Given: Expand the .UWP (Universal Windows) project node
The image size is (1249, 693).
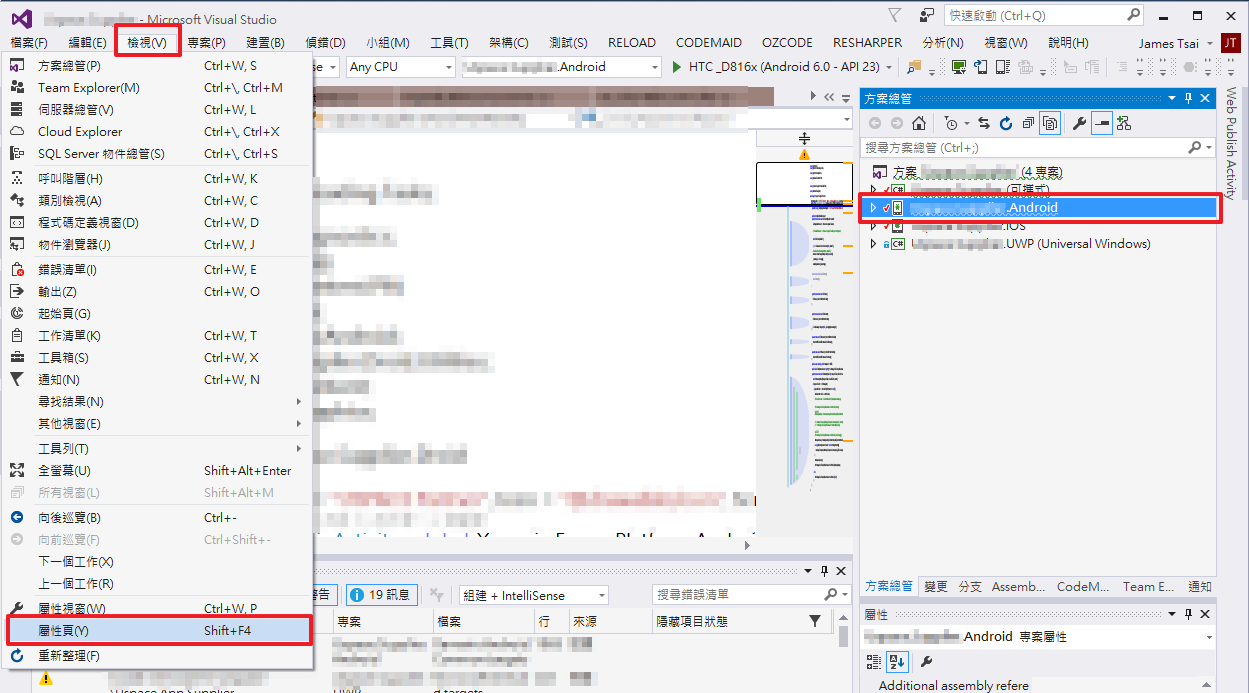Looking at the screenshot, I should pyautogui.click(x=873, y=244).
